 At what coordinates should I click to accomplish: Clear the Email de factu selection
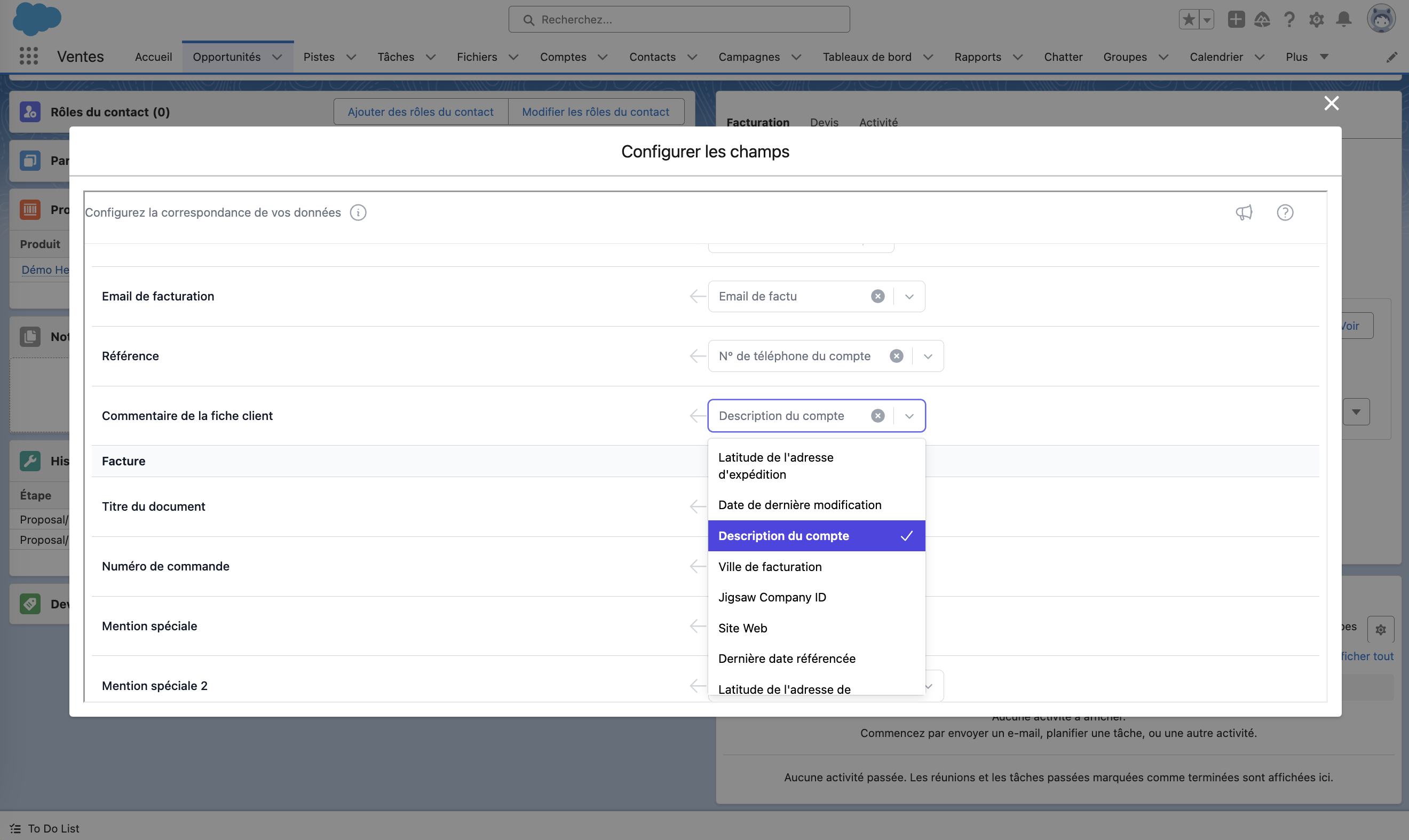(x=877, y=296)
